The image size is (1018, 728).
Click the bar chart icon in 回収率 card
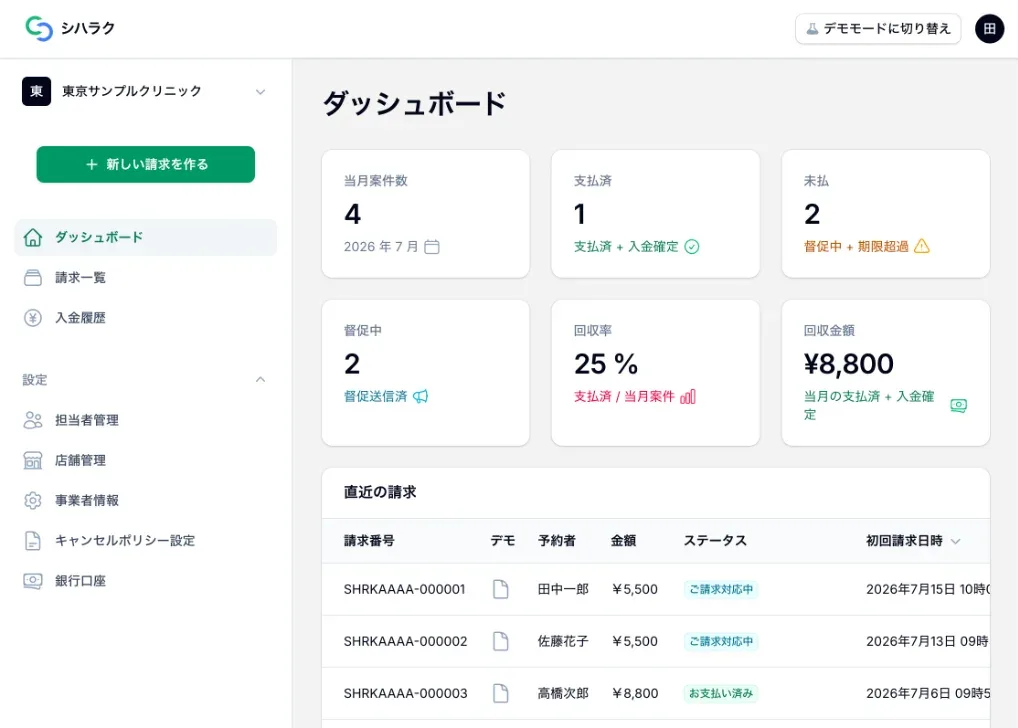688,396
